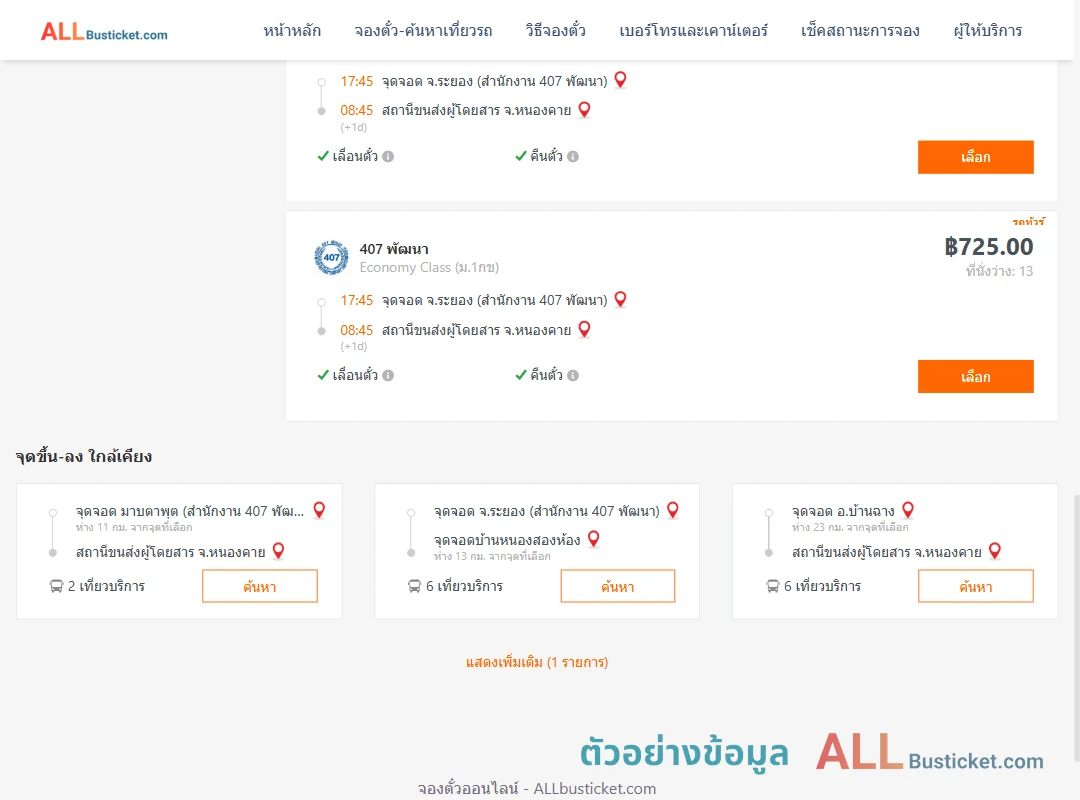Click the 08:45 arrival map pin in the upper trip card
The image size is (1080, 800).
click(x=584, y=110)
